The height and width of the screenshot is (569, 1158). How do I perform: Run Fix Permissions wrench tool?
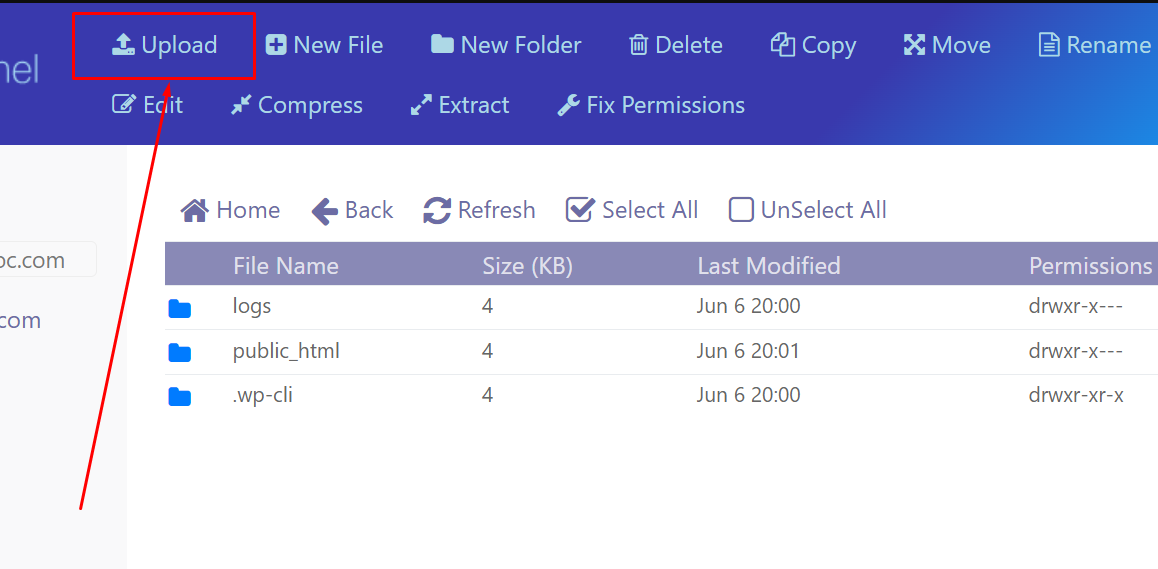coord(651,105)
